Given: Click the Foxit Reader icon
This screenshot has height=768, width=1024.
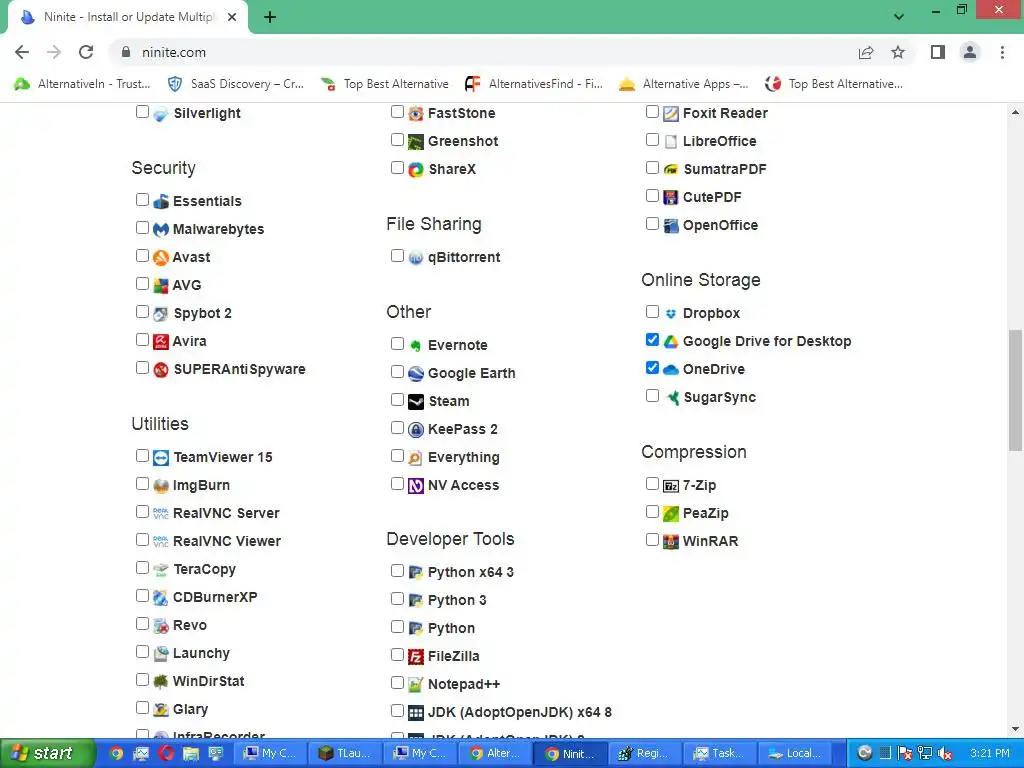Looking at the screenshot, I should click(x=671, y=114).
